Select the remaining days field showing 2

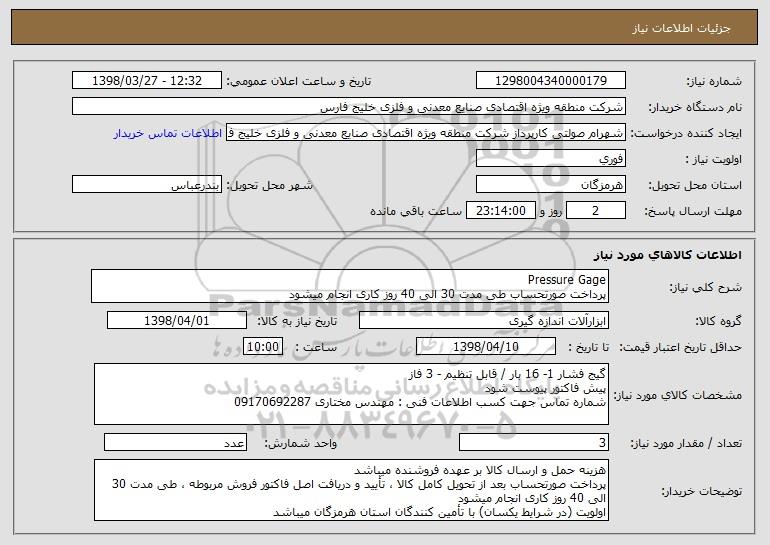596,211
